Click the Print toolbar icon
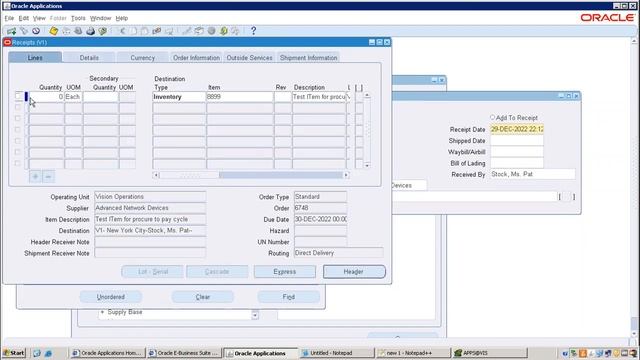This screenshot has width=640, height=360. [90, 31]
